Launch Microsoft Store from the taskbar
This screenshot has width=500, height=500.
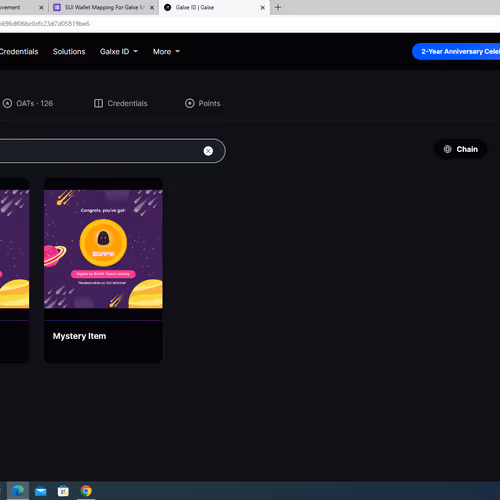pos(63,491)
